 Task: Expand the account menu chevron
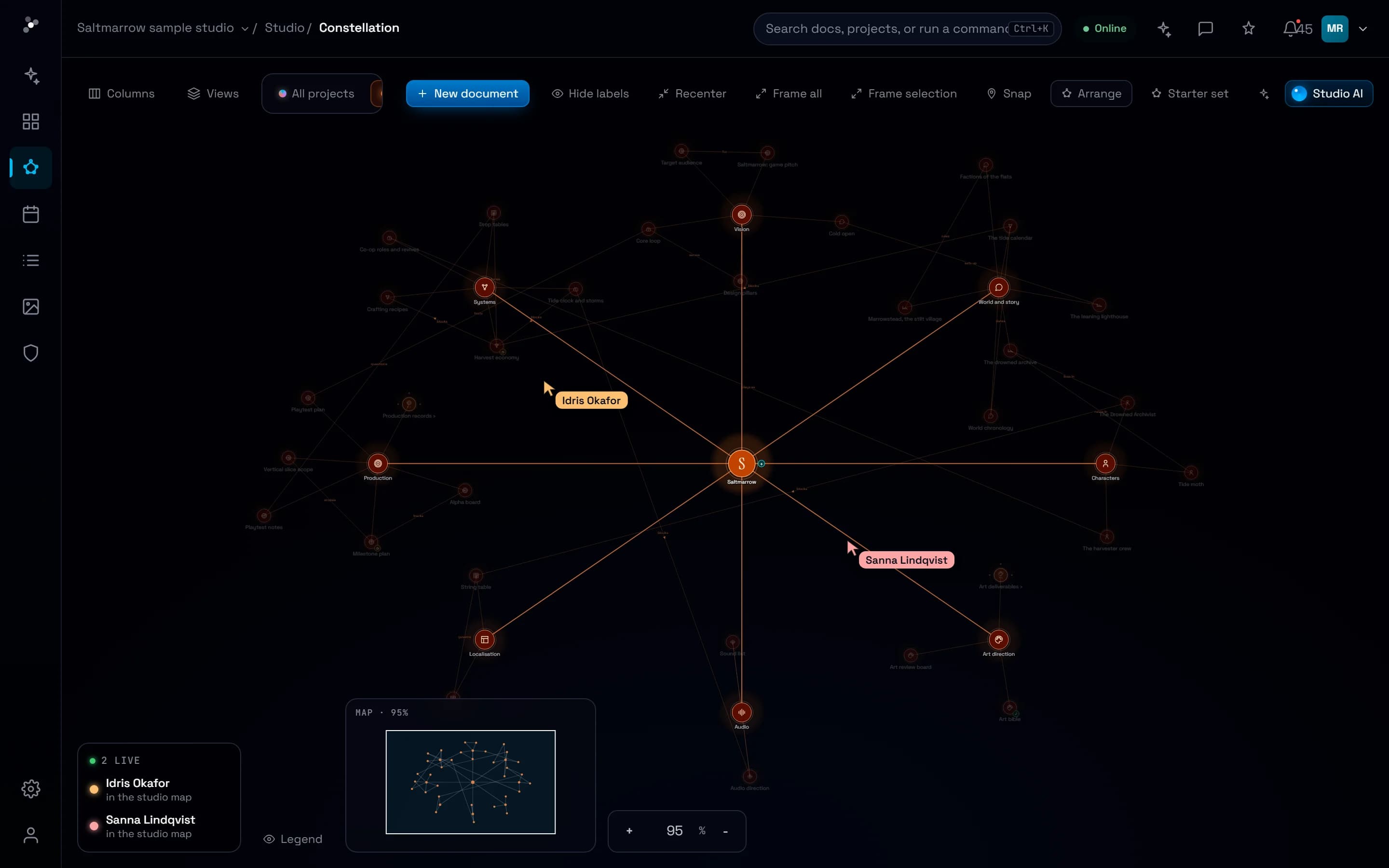(x=1362, y=29)
